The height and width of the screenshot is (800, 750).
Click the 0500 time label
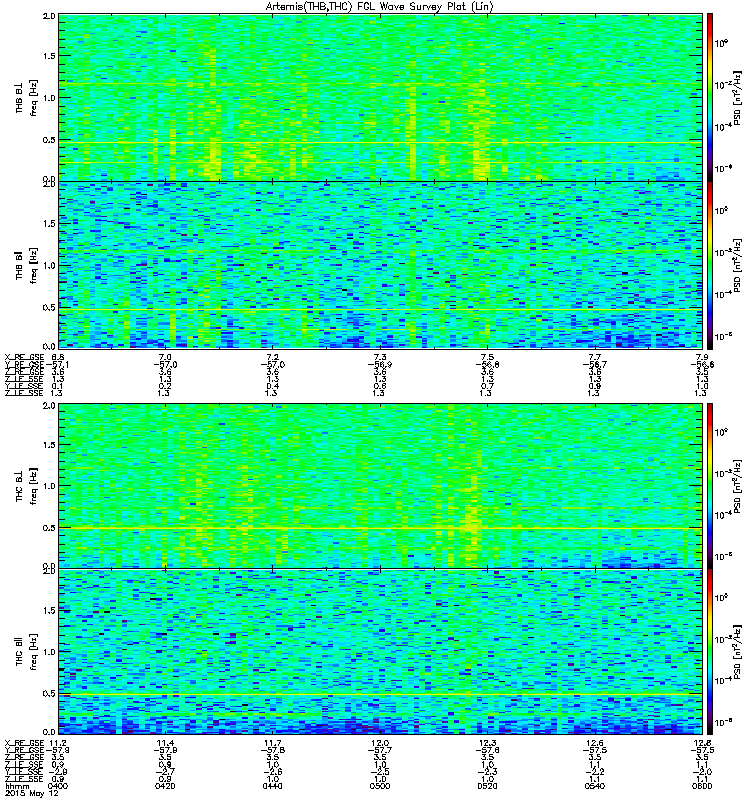(x=380, y=786)
